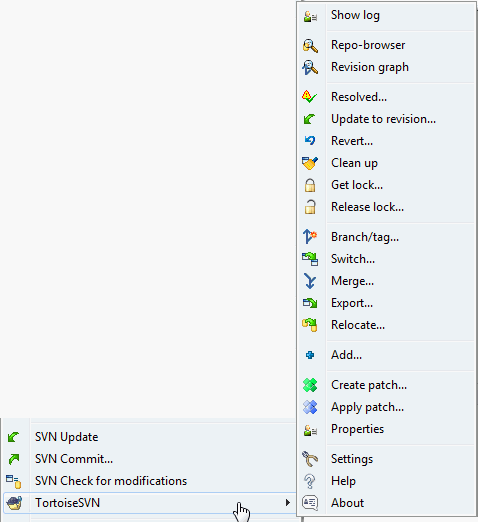
Task: Click the Release lock open padlock icon
Action: pyautogui.click(x=310, y=207)
